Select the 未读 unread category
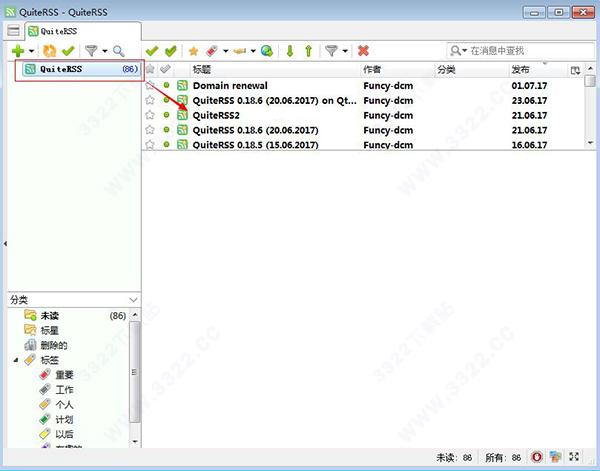The height and width of the screenshot is (471, 600). click(50, 316)
